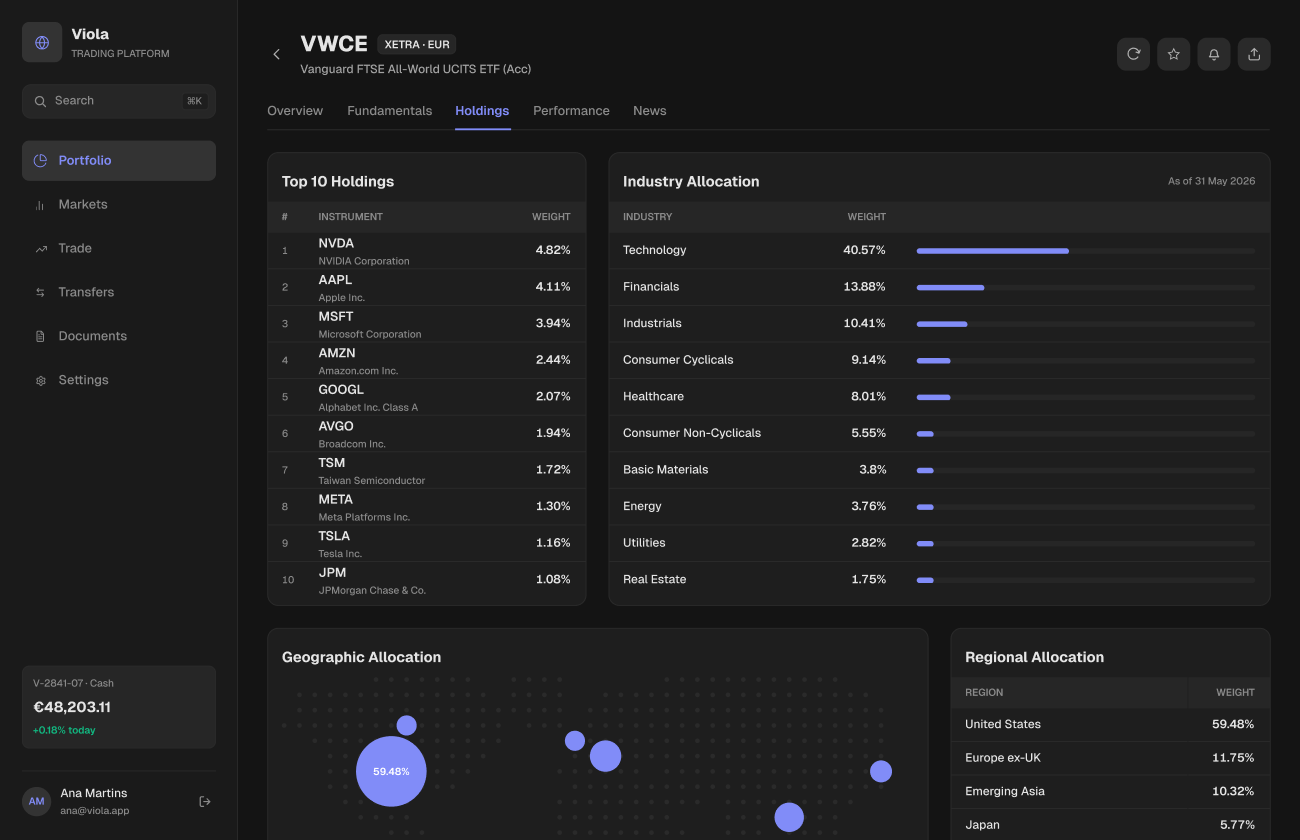This screenshot has width=1300, height=840.
Task: Switch to the News tab
Action: (650, 111)
